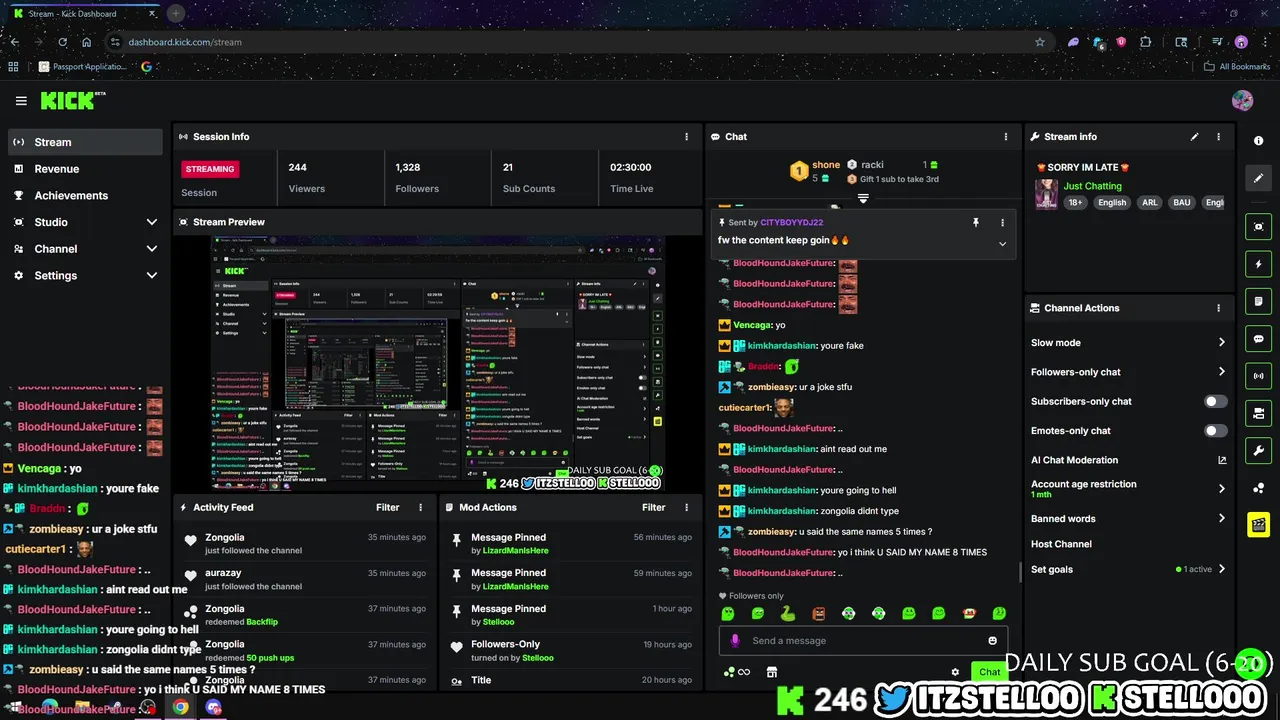
Task: Open Activity Feed three-dot menu
Action: tap(420, 507)
